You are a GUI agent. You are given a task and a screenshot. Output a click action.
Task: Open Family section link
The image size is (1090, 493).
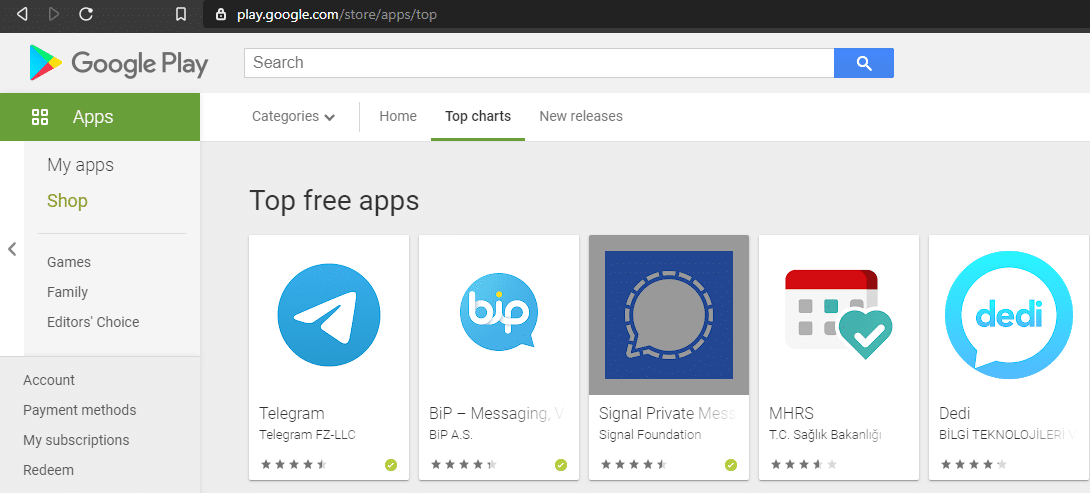67,292
